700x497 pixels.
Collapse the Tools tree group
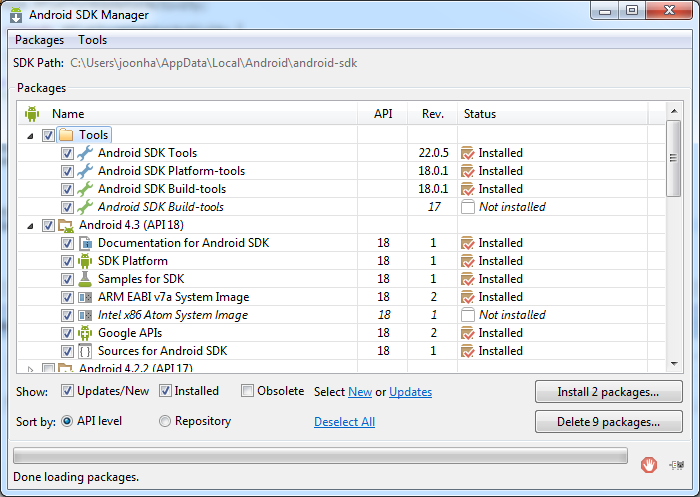[30, 135]
